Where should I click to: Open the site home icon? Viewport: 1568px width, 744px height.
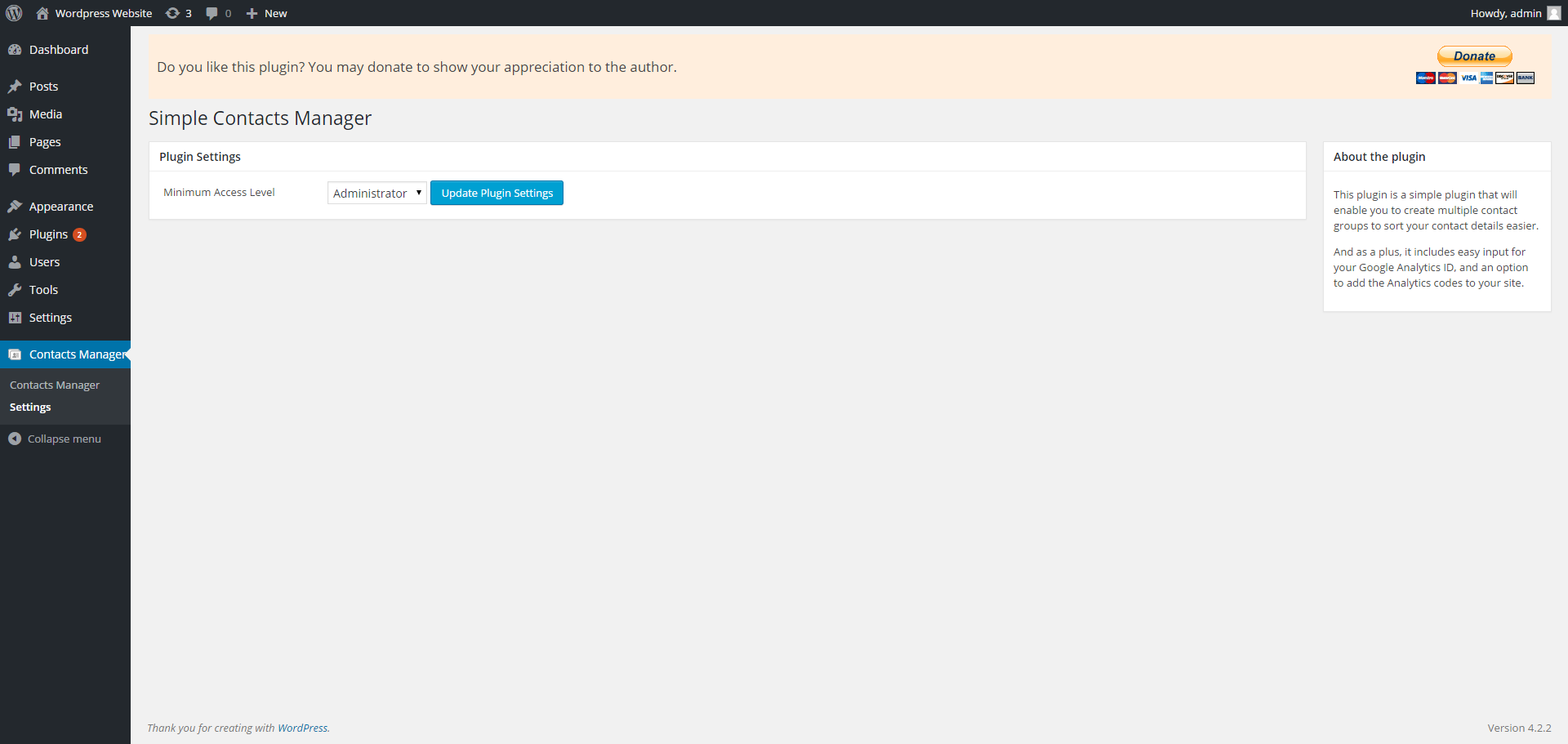pyautogui.click(x=42, y=13)
